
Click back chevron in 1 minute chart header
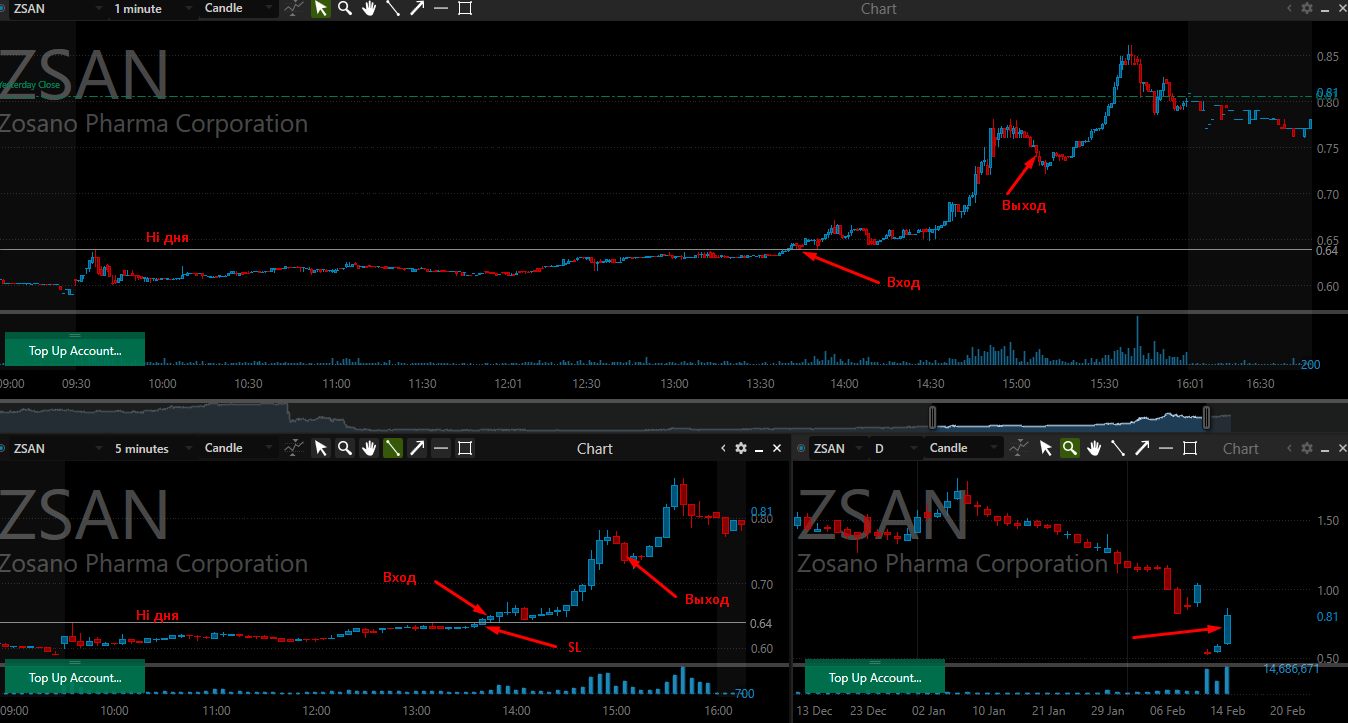click(1289, 8)
